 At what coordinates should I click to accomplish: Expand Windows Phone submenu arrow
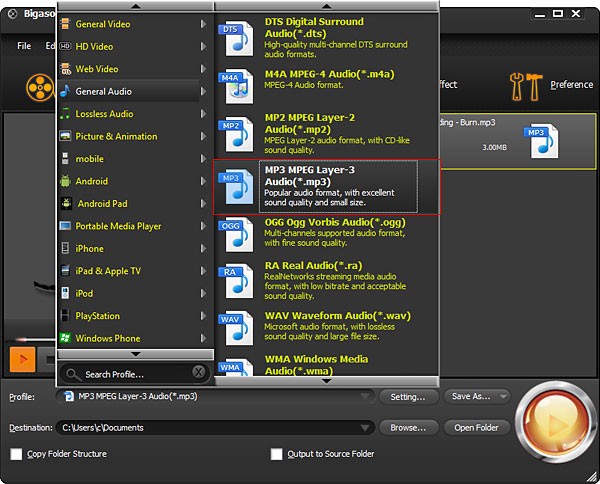[203, 338]
